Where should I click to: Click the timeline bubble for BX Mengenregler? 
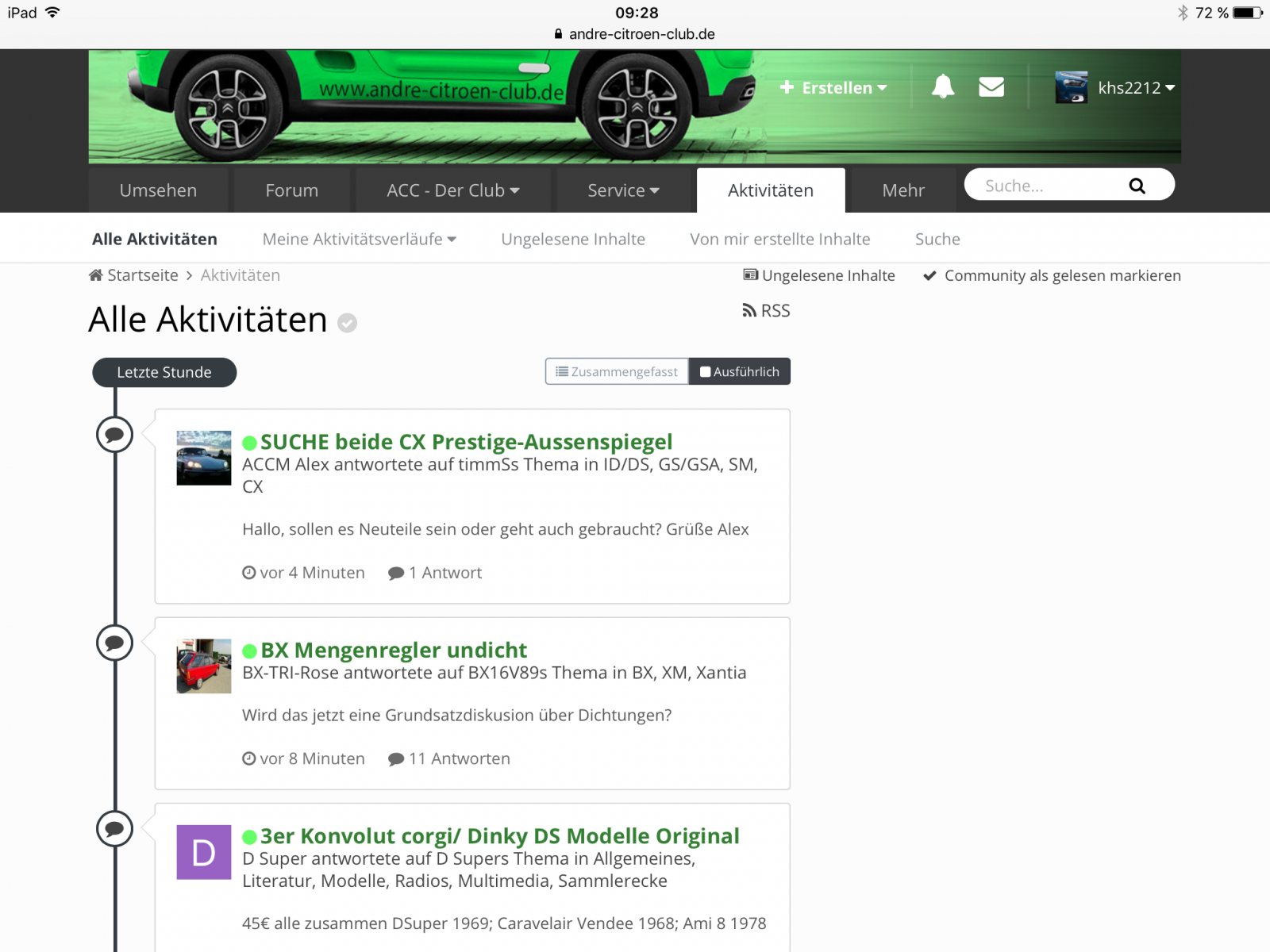114,643
